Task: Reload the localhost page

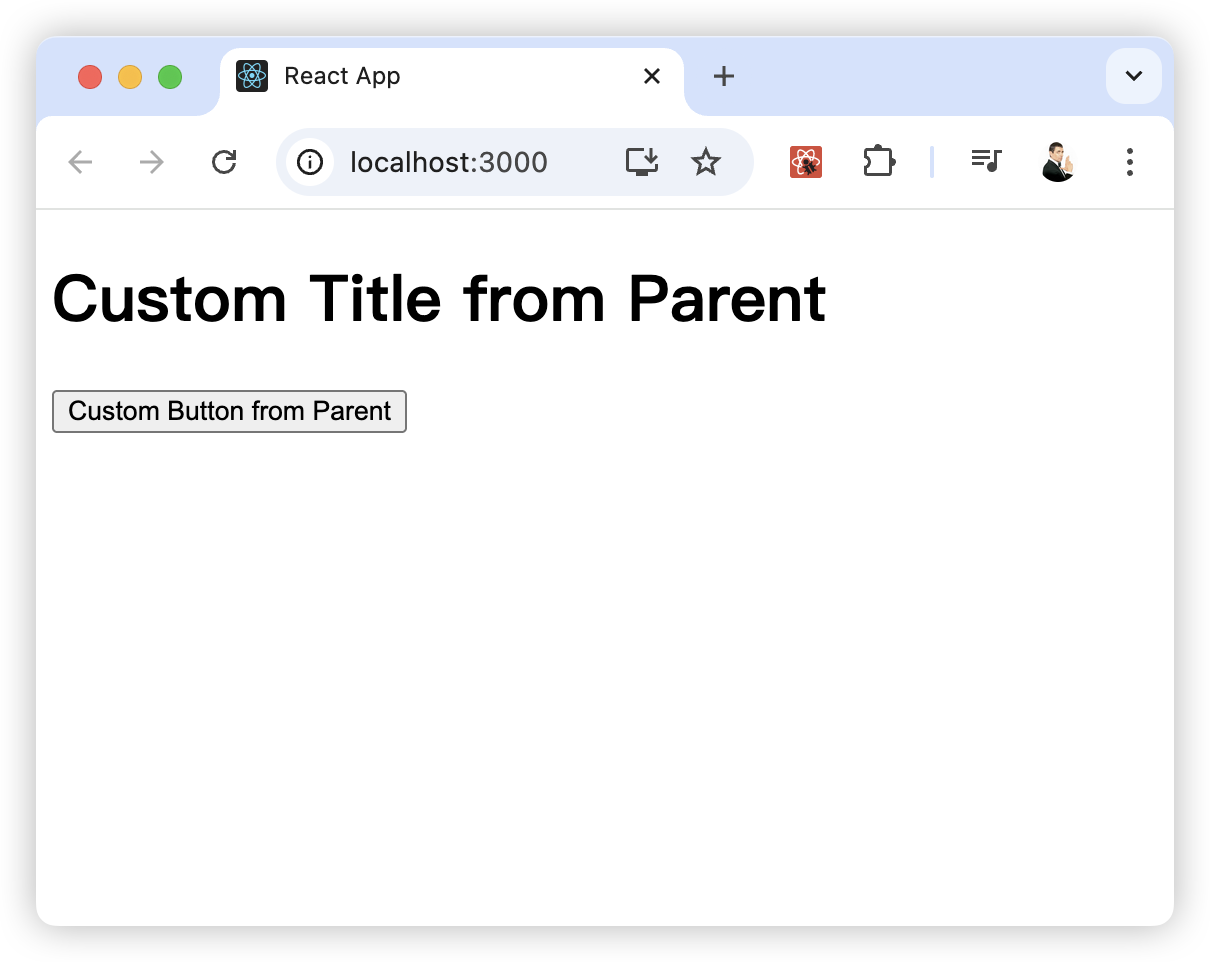Action: click(224, 162)
